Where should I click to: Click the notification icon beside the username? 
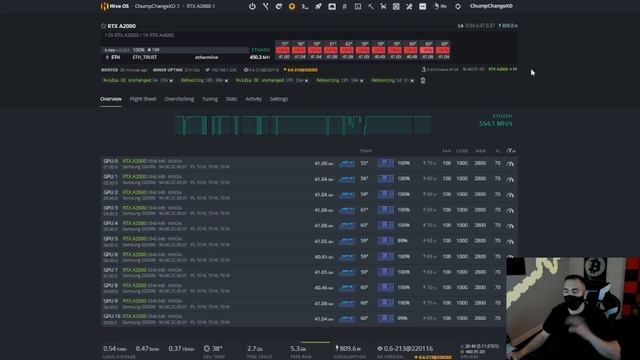(x=458, y=6)
